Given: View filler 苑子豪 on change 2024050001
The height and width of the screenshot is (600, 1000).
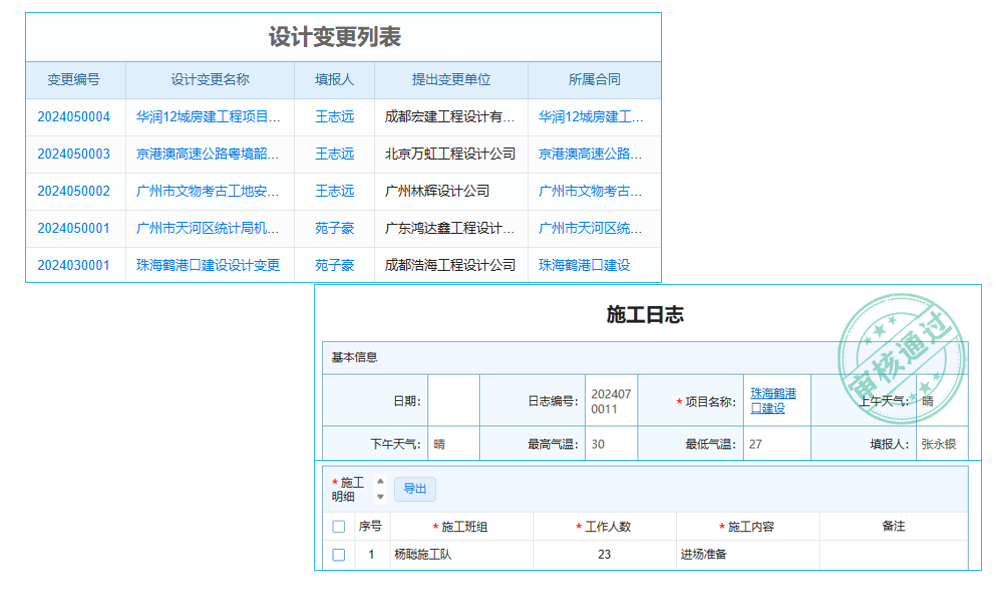Looking at the screenshot, I should [x=334, y=228].
